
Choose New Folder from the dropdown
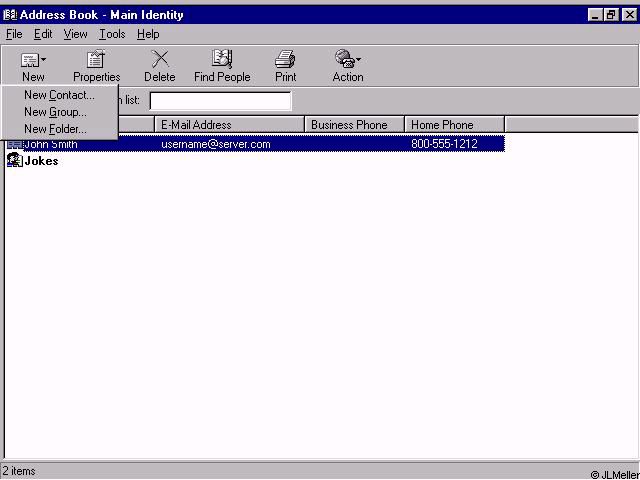click(55, 129)
